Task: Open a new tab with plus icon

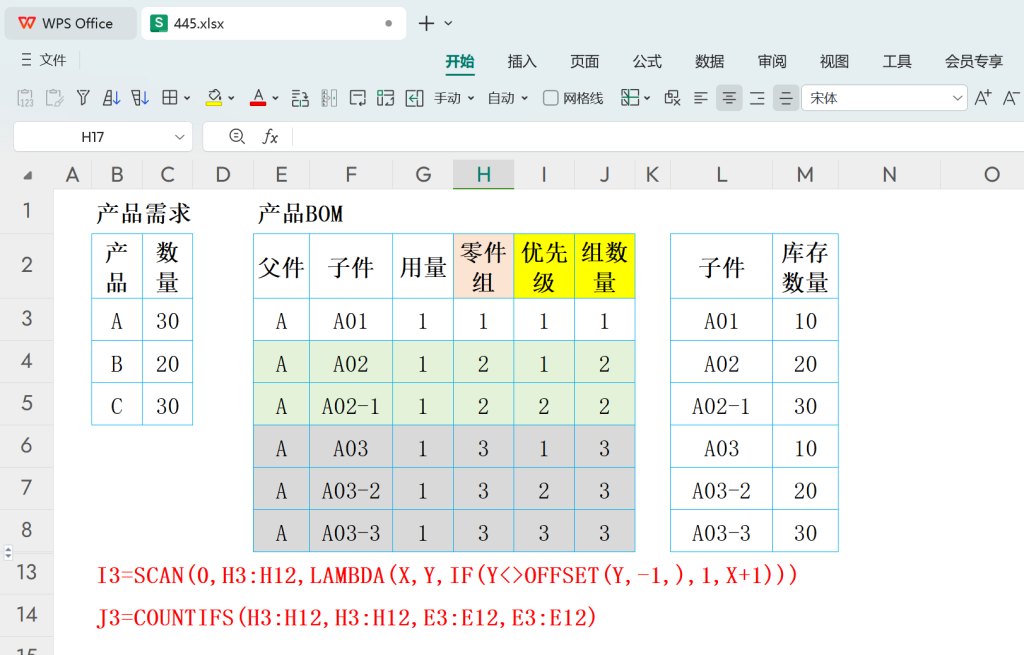Action: (x=426, y=24)
